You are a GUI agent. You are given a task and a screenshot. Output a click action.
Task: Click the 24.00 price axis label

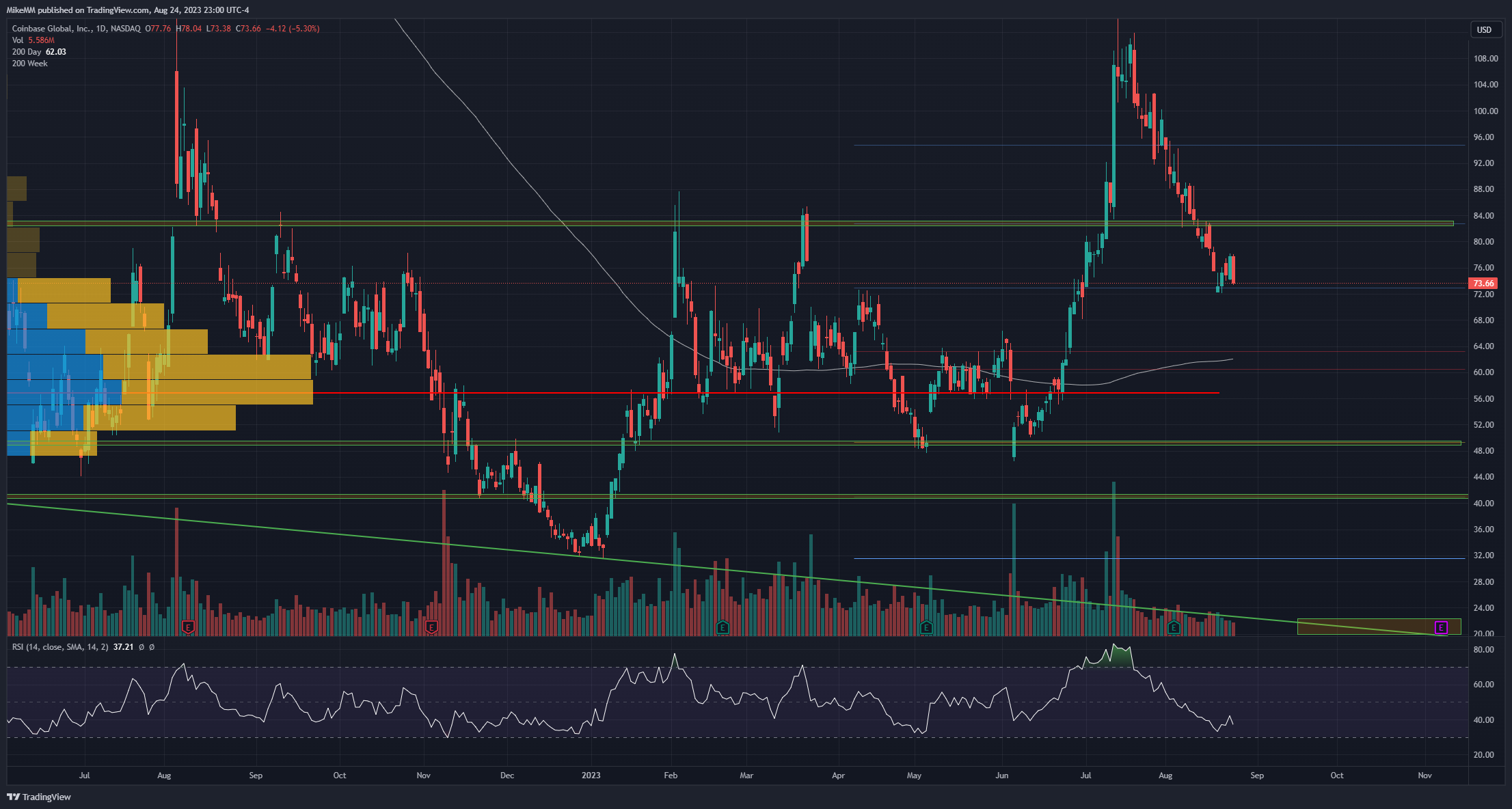1483,608
